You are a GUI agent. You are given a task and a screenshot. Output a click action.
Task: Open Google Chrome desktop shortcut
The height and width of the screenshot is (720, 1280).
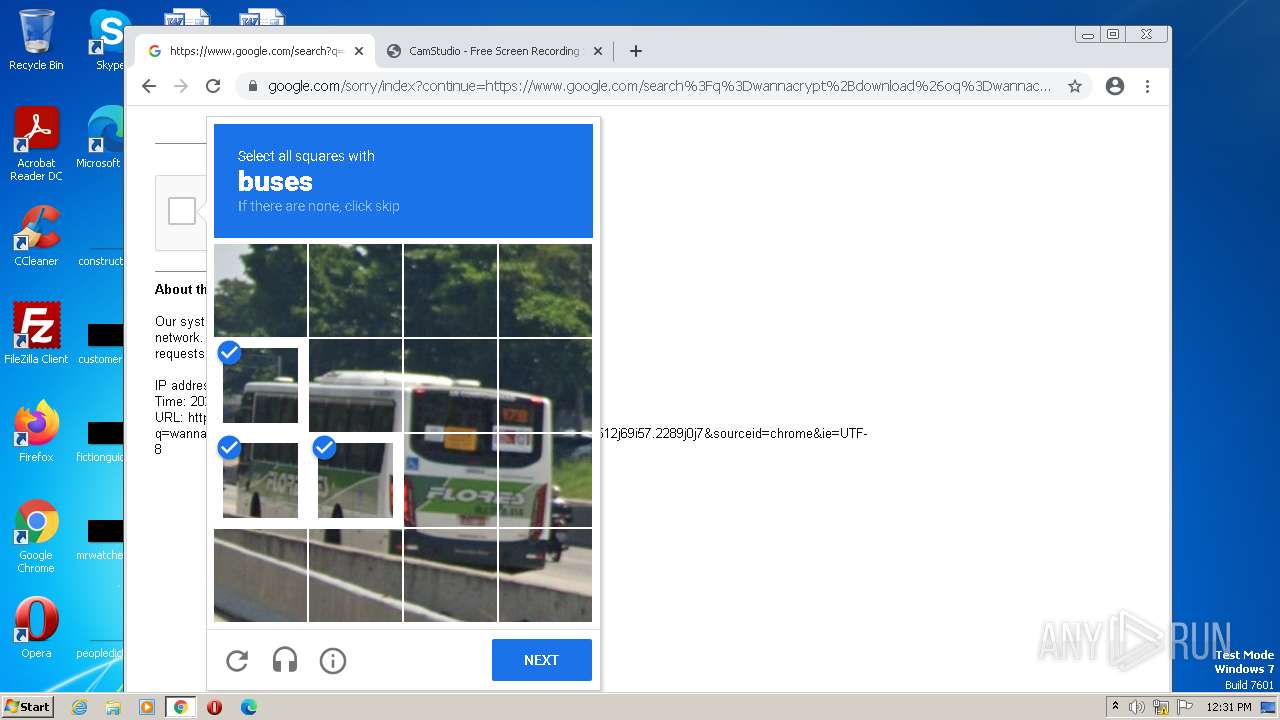coord(36,536)
